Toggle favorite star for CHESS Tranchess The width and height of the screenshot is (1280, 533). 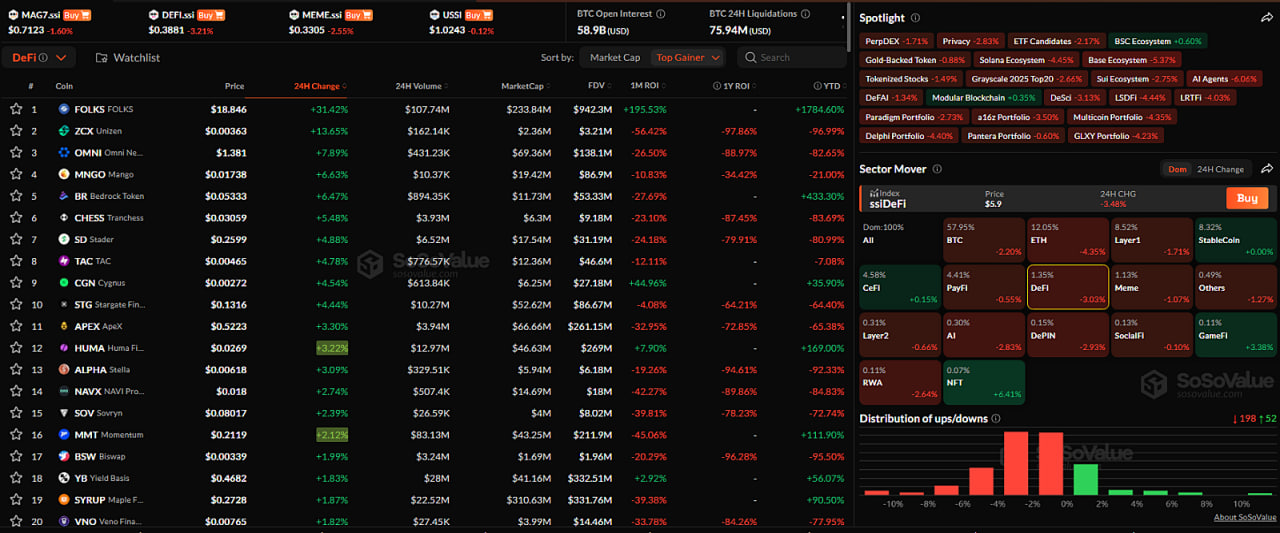[x=16, y=218]
